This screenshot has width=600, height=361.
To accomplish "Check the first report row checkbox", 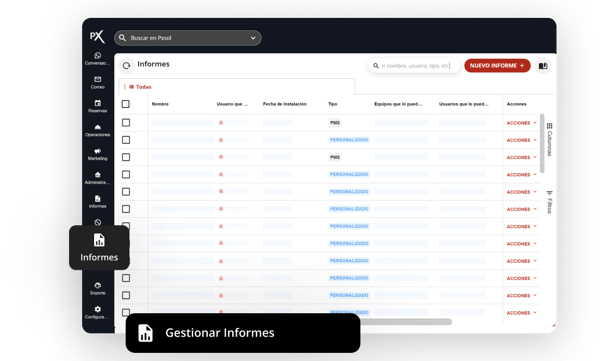I will pyautogui.click(x=126, y=123).
